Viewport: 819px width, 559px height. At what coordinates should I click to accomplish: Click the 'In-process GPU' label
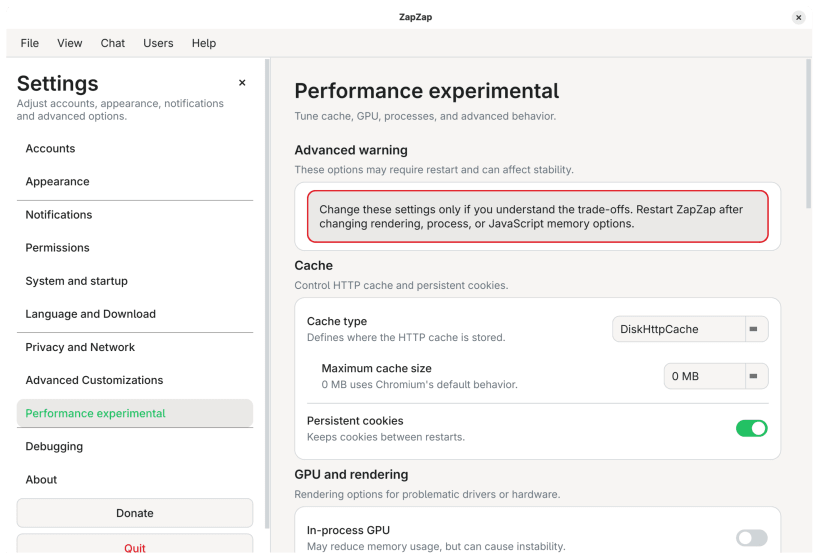click(348, 530)
